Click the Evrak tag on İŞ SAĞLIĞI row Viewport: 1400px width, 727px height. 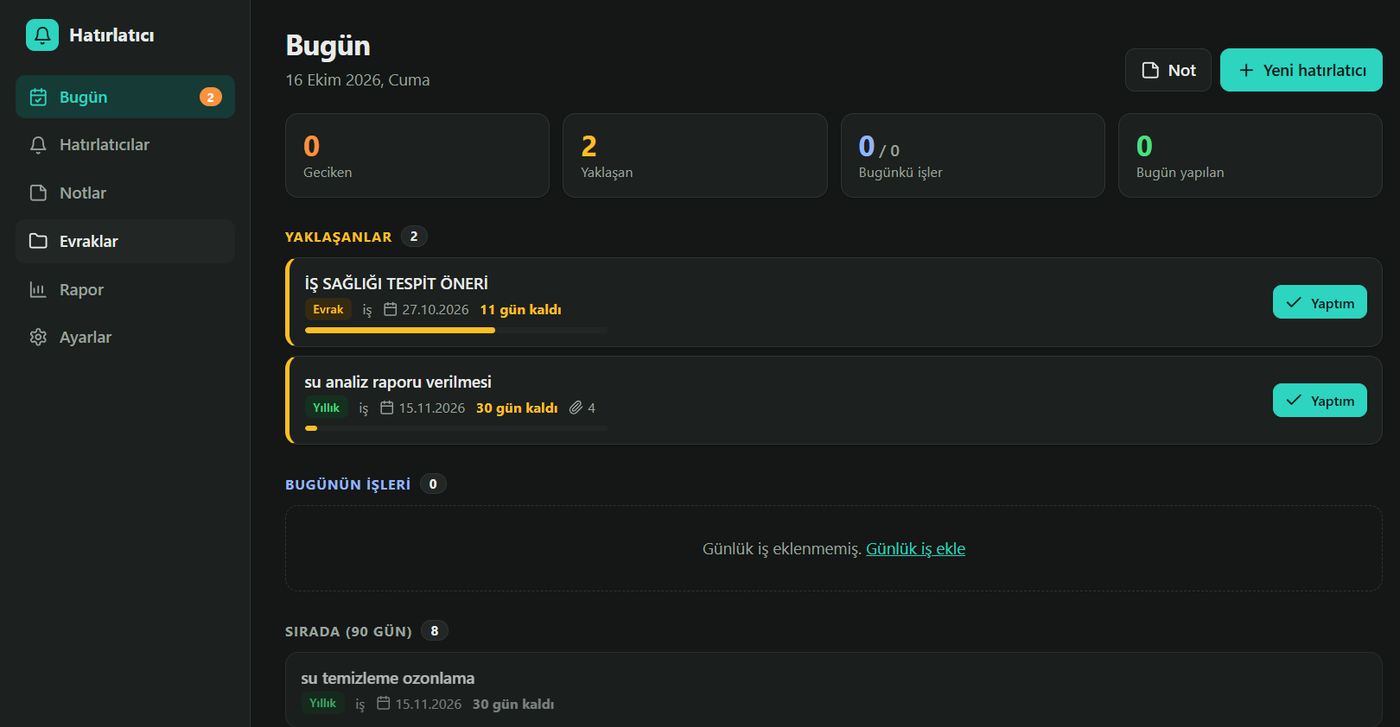(328, 310)
